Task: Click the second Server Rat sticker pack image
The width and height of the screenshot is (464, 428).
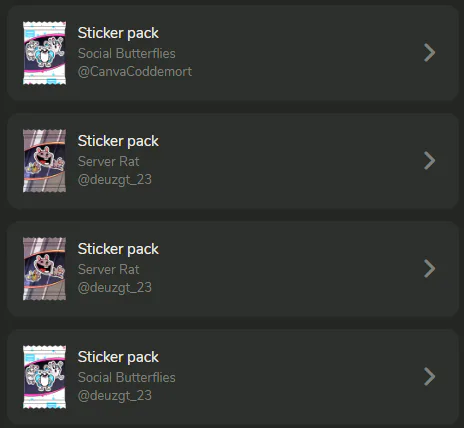Action: click(44, 269)
